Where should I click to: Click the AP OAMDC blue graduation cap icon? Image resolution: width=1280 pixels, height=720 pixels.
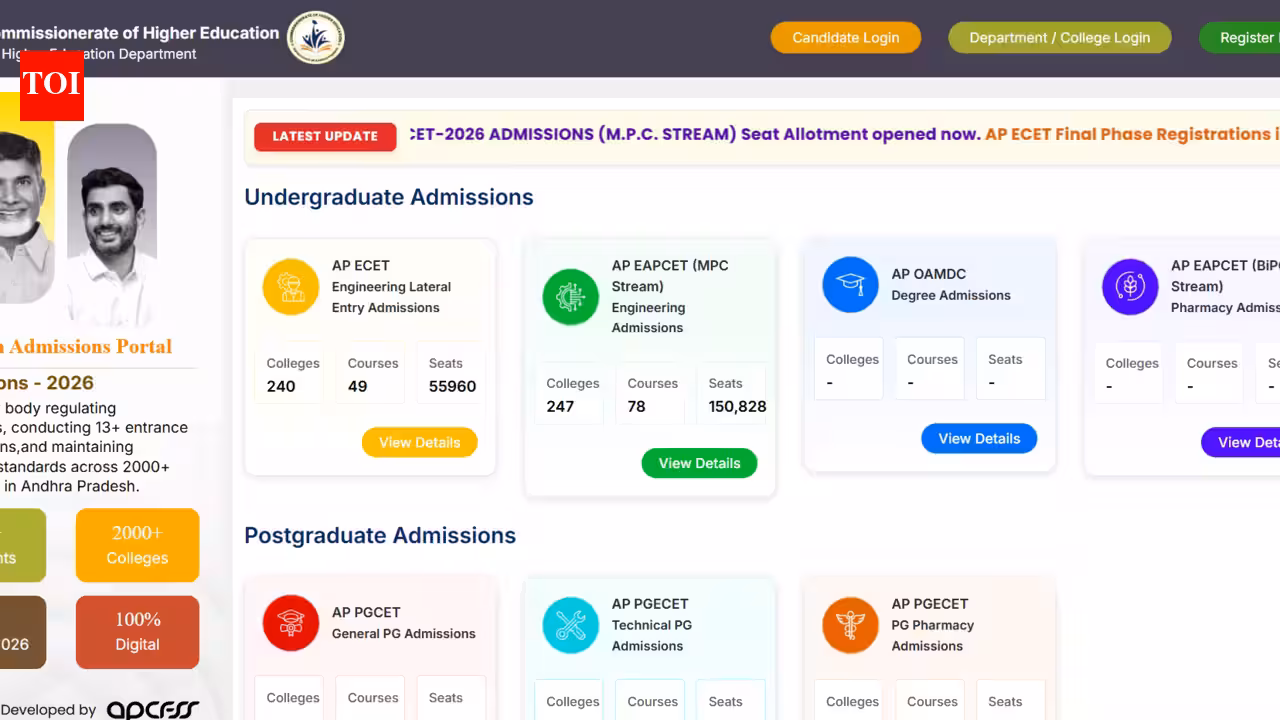point(851,284)
